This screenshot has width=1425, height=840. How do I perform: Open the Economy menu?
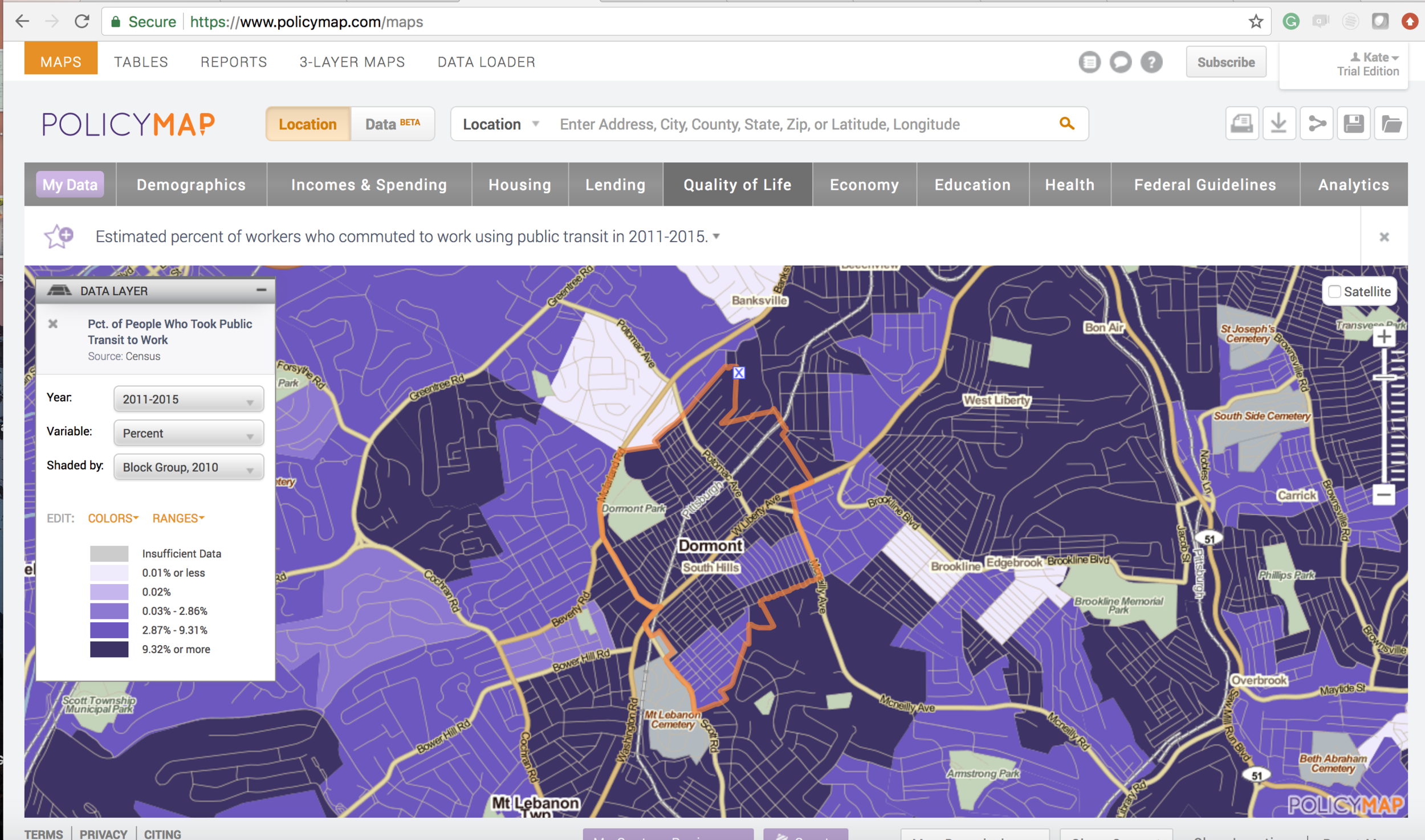[x=864, y=185]
